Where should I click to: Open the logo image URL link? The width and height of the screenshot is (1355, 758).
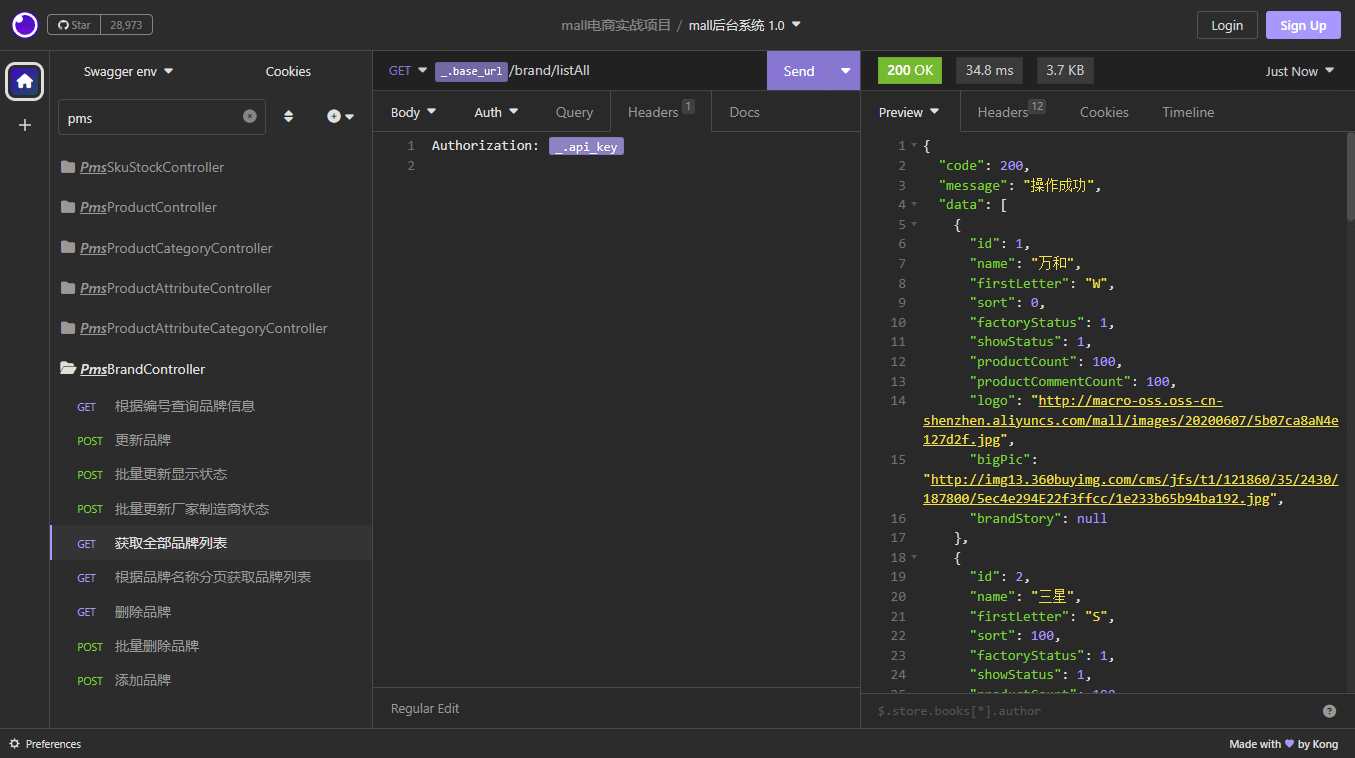(x=1130, y=401)
